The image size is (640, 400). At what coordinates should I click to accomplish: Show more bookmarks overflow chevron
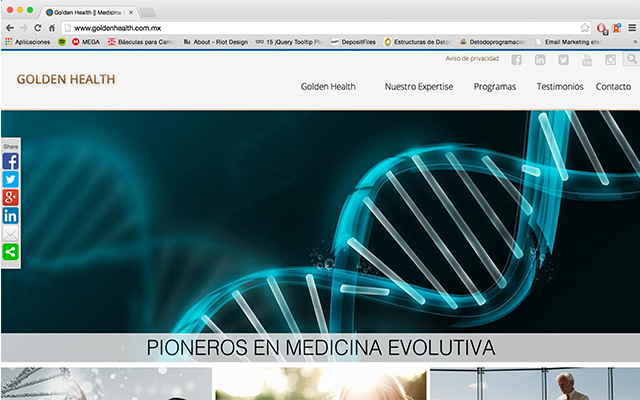point(635,42)
